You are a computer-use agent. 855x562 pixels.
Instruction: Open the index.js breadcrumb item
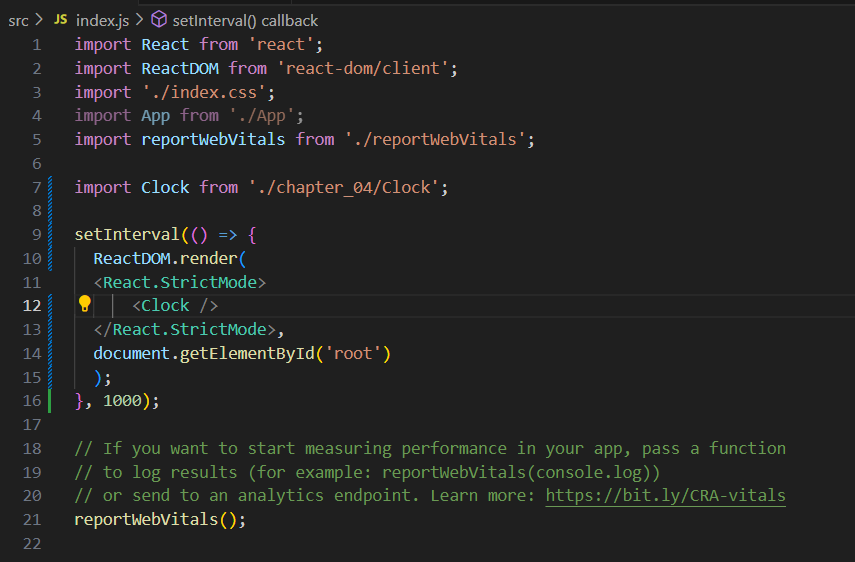pos(103,21)
